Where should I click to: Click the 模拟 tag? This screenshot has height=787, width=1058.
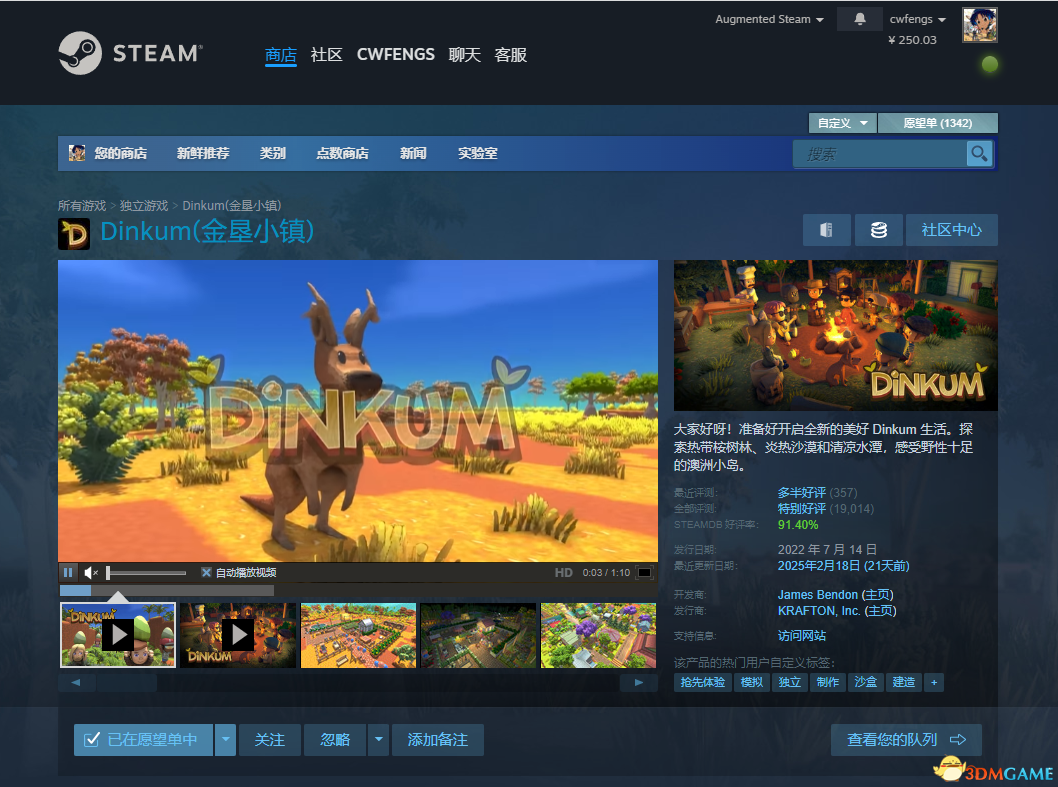(752, 682)
